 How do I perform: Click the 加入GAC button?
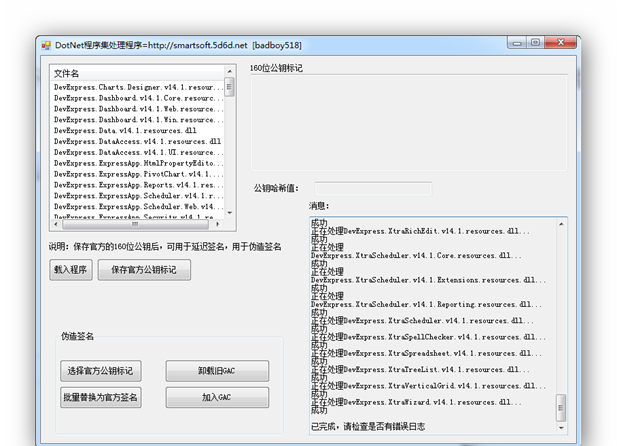click(x=217, y=397)
